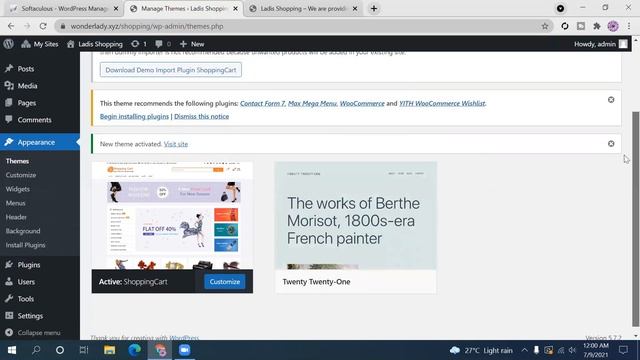This screenshot has width=640, height=360.
Task: Bookmark this page with star icon
Action: [x=545, y=26]
